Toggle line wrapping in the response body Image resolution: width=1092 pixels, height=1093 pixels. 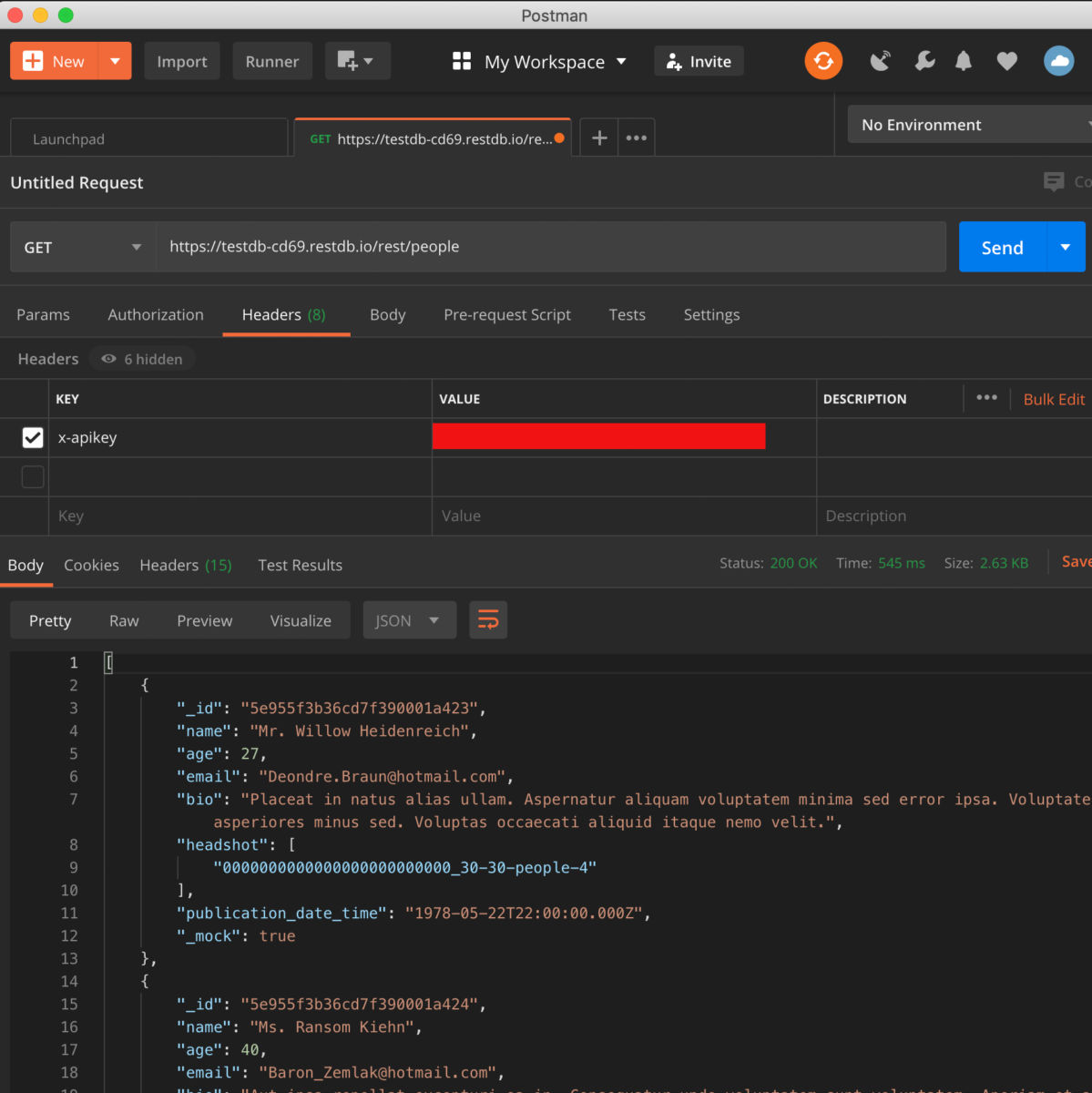[488, 619]
